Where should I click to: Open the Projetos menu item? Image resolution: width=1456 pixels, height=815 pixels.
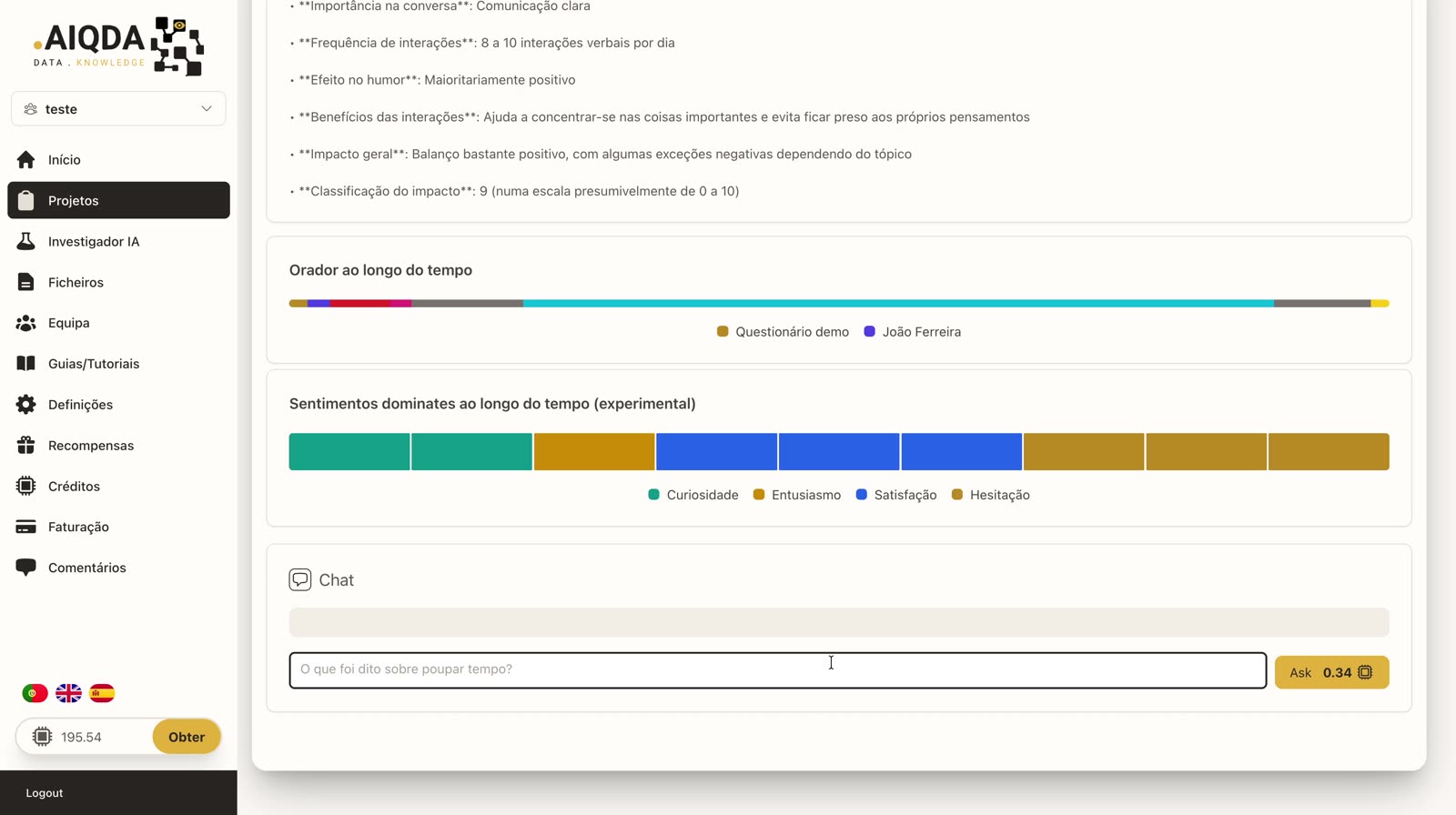118,200
